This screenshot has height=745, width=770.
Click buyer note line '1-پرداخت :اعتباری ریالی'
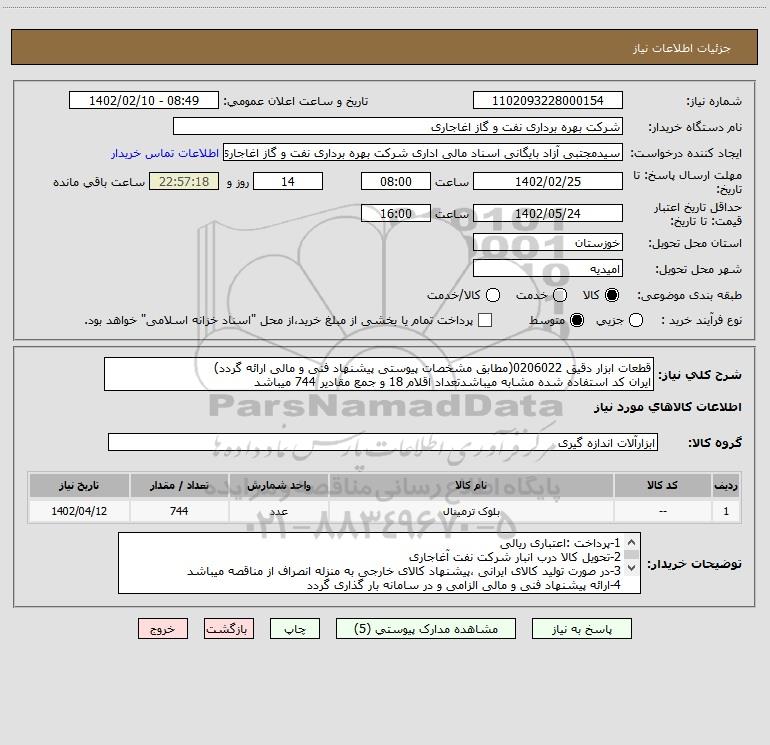(560, 544)
